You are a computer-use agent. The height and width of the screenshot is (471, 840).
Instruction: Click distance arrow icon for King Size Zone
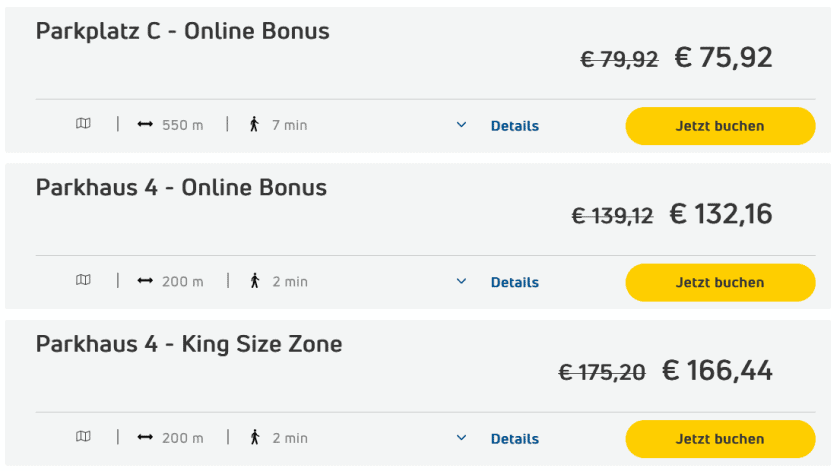pos(145,437)
